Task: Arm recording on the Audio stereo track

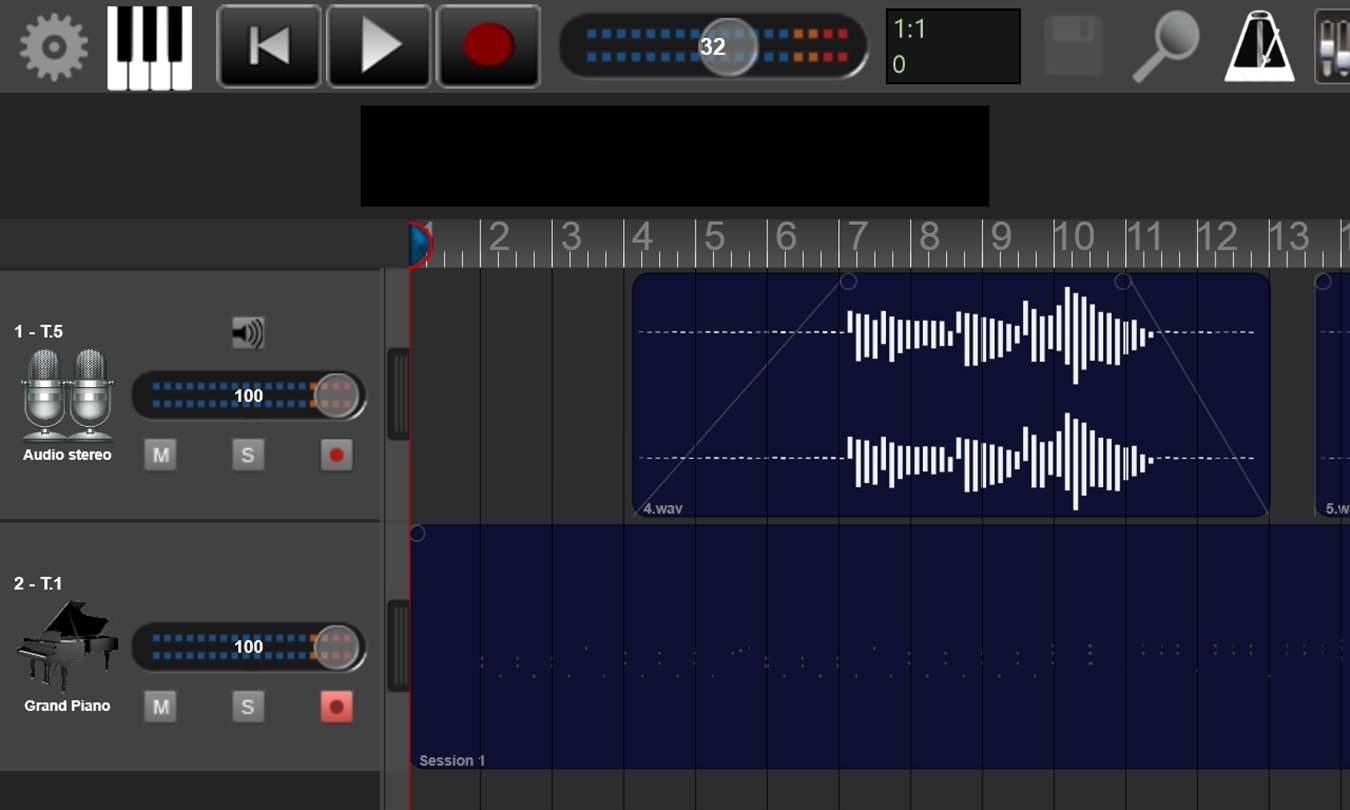Action: tap(336, 455)
